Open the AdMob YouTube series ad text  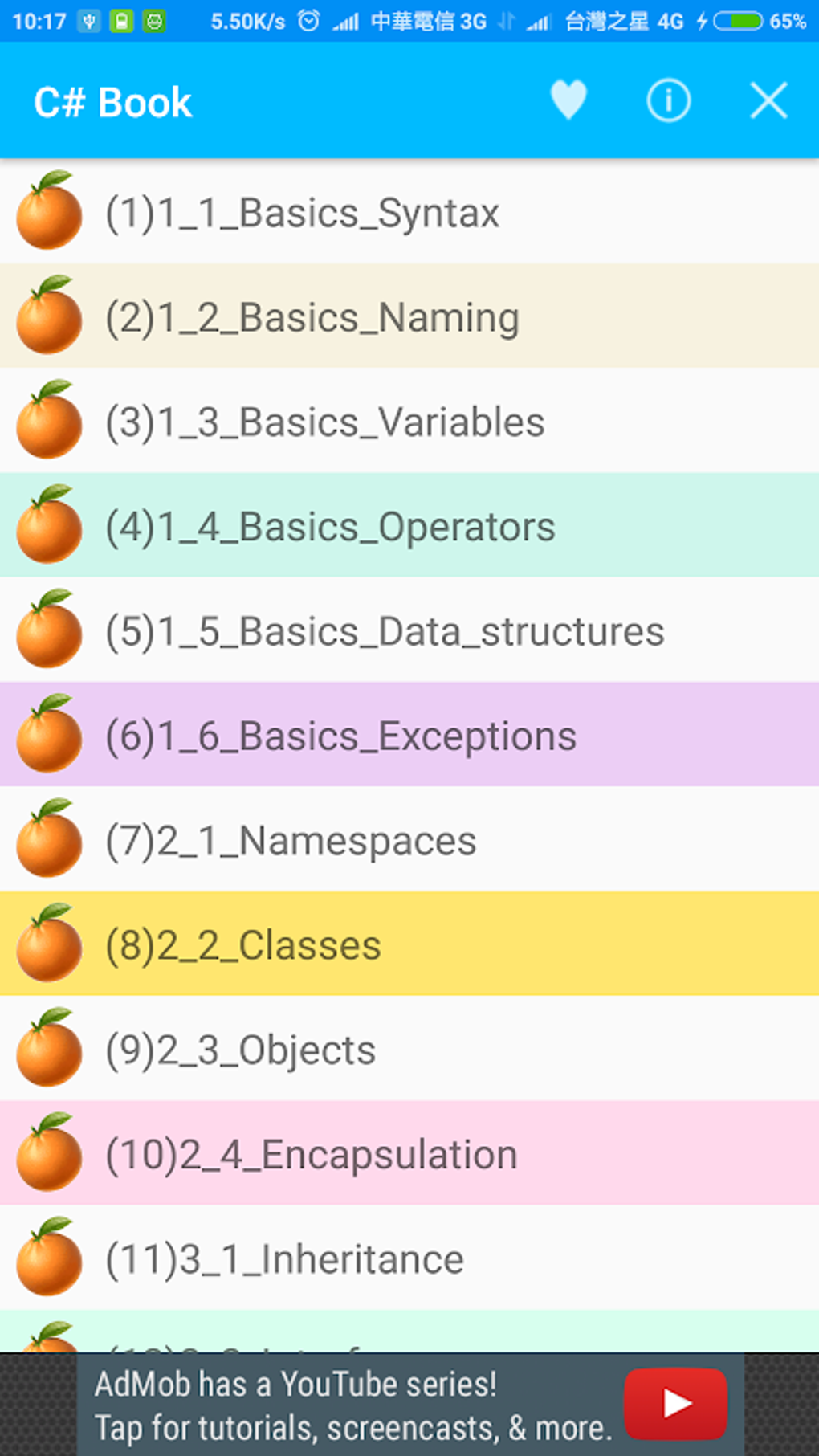click(353, 1405)
